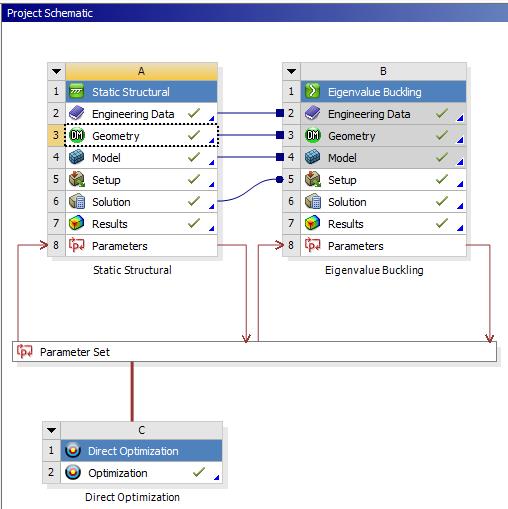Open dropdown arrow of system B
This screenshot has width=508, height=509.
(292, 71)
